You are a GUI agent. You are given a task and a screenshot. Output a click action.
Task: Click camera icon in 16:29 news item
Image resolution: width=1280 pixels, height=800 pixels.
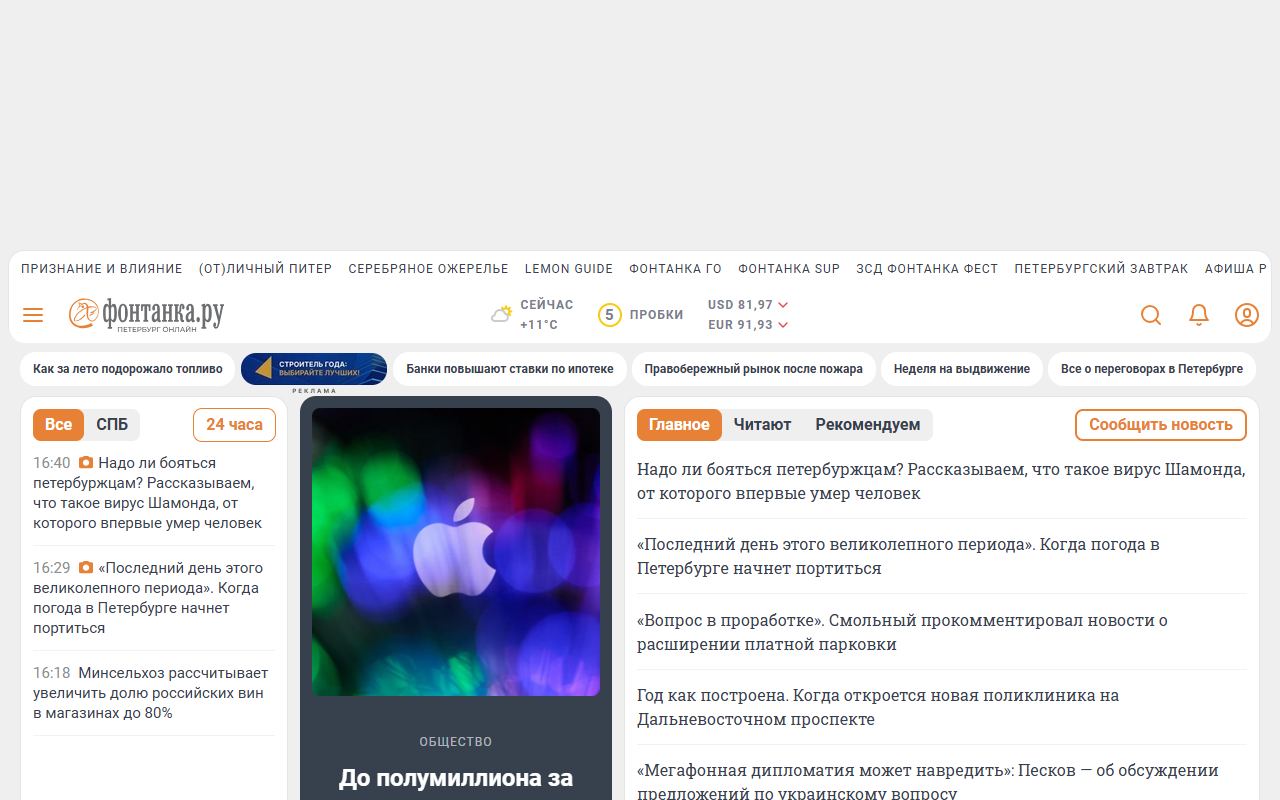click(x=86, y=568)
